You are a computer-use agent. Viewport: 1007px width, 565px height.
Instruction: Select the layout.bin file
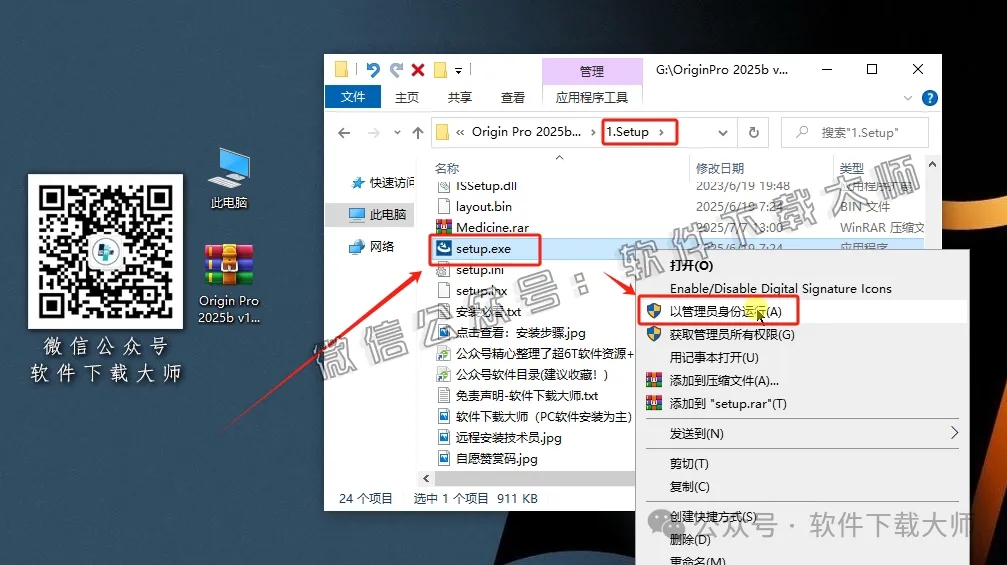[x=484, y=207]
